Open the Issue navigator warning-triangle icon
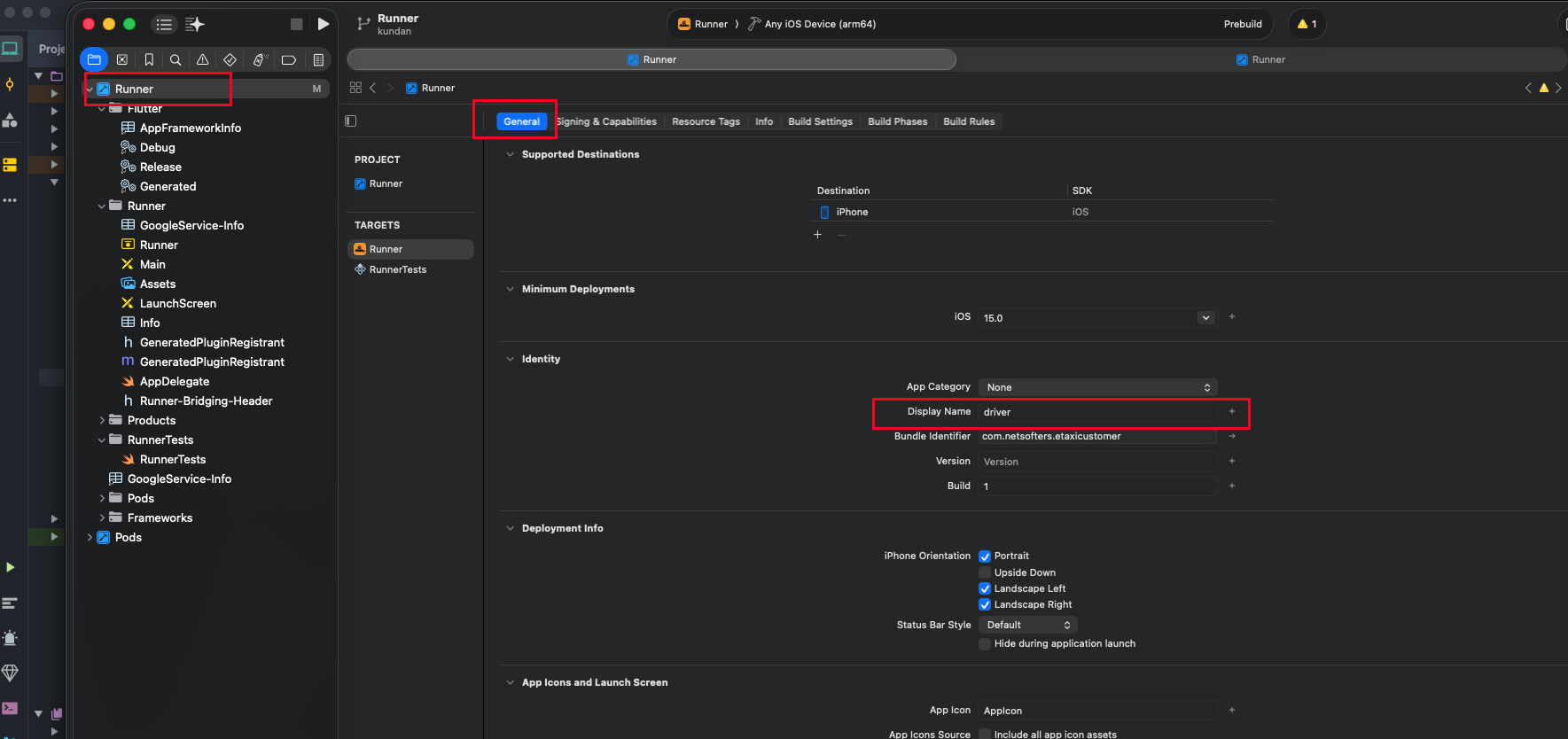Image resolution: width=1568 pixels, height=739 pixels. click(203, 59)
